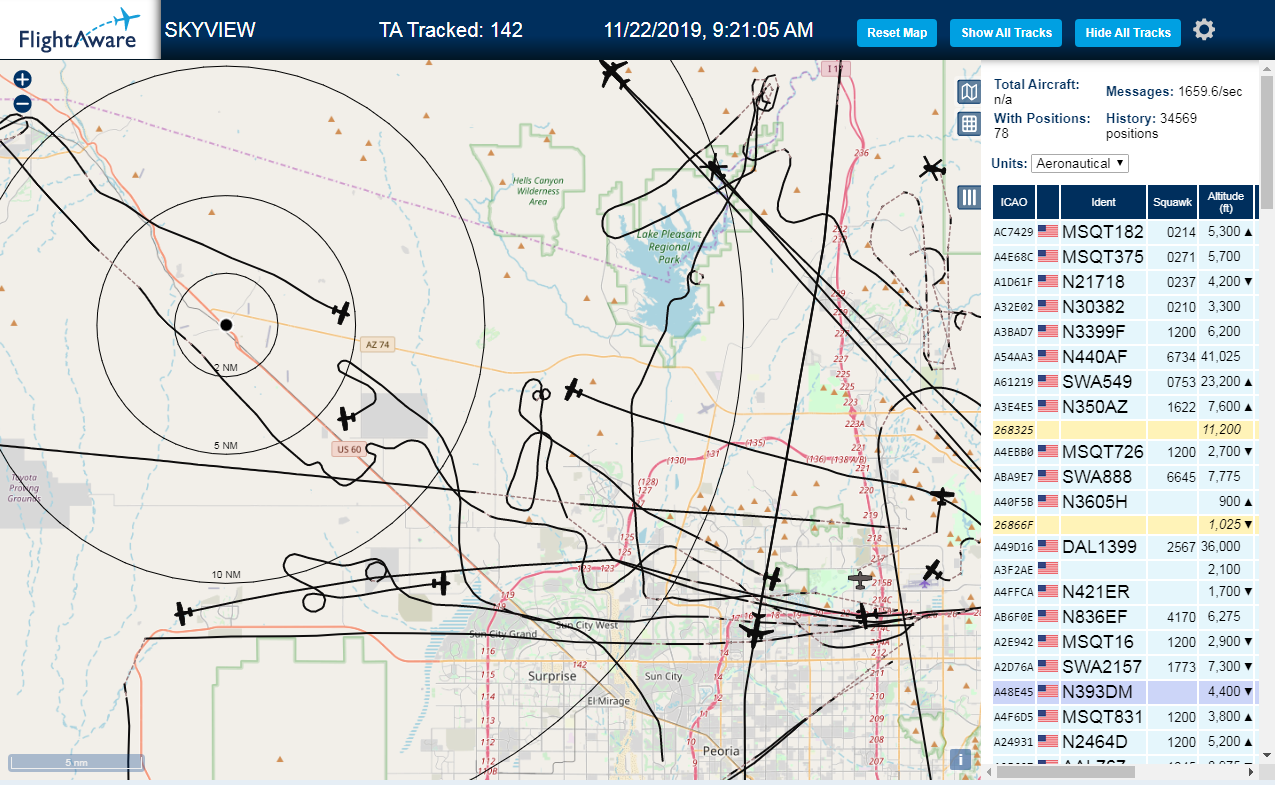
Task: Click the receiver location black dot
Action: pos(226,325)
